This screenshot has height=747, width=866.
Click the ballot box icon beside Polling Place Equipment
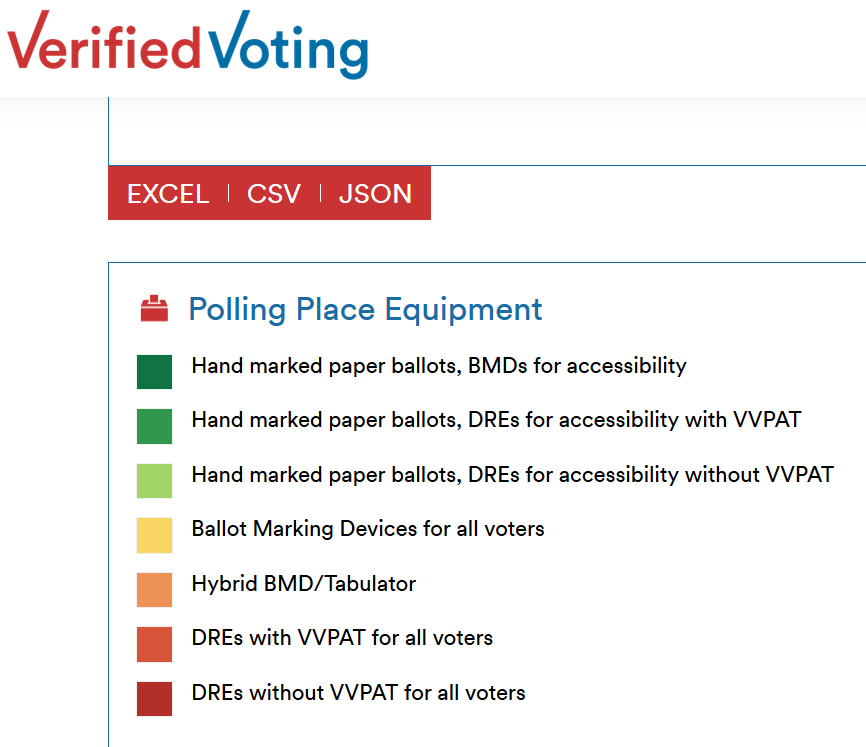point(154,309)
